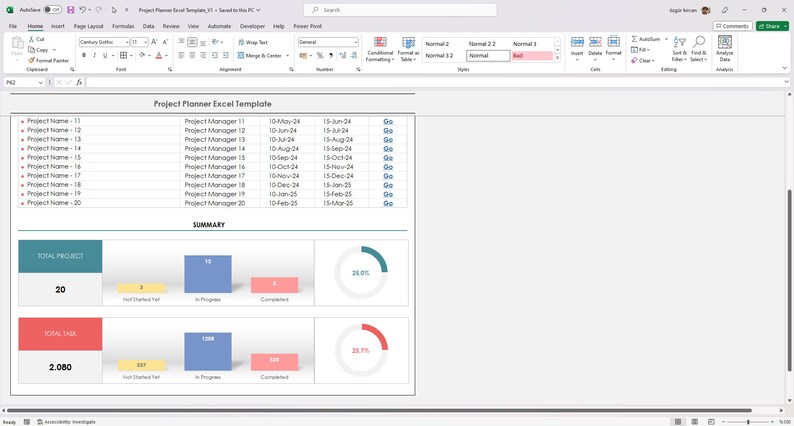The width and height of the screenshot is (794, 426).
Task: Follow Go link for Project Name - 11
Action: pyautogui.click(x=388, y=122)
